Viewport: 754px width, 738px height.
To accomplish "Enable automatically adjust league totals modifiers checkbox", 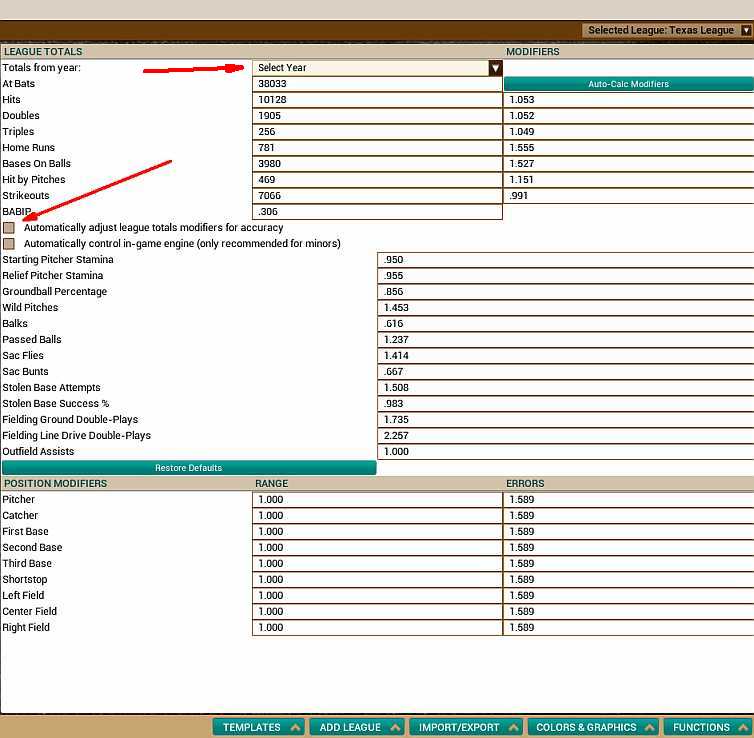I will [x=9, y=228].
